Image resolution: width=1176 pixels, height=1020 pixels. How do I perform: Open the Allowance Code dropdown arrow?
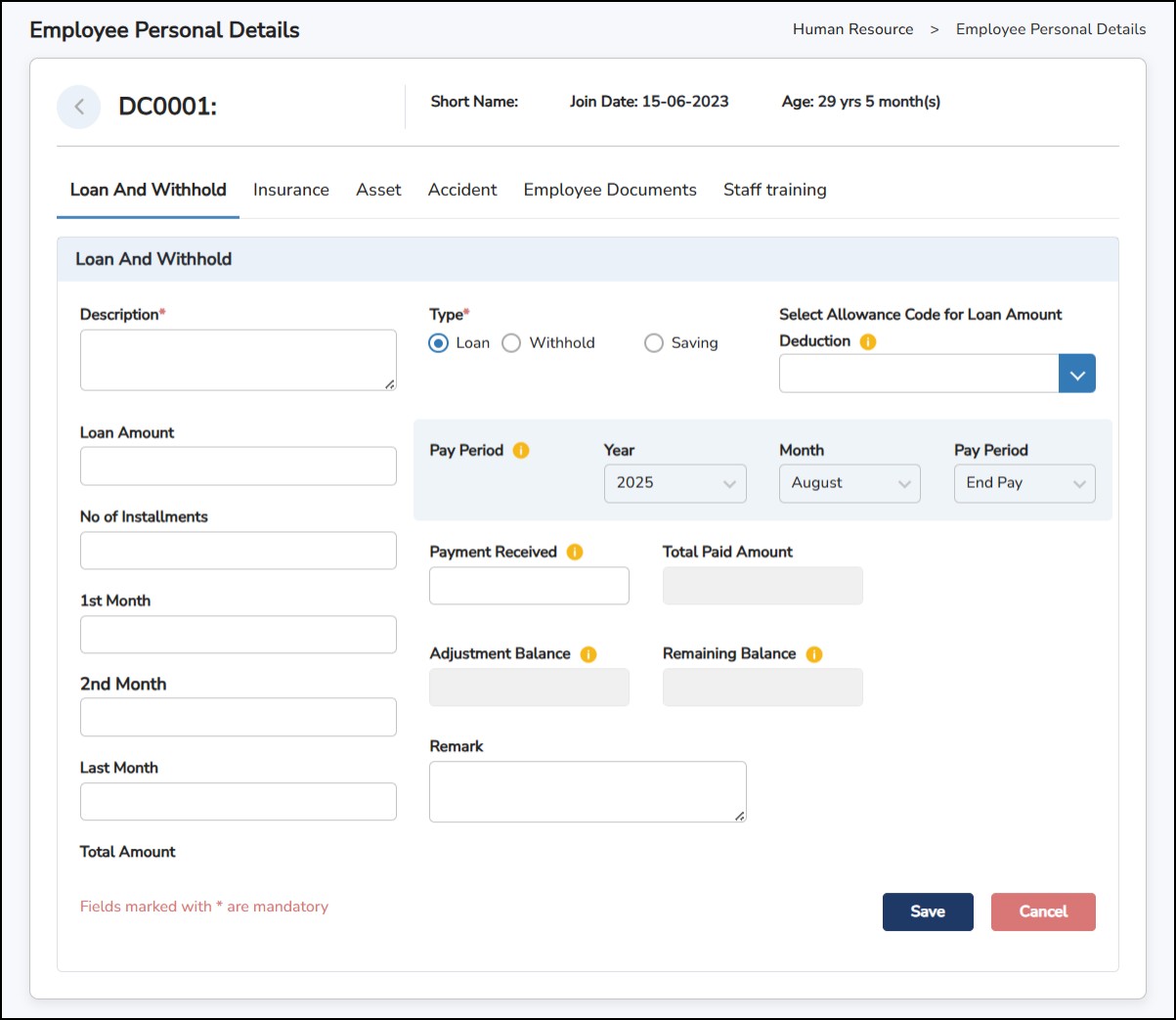[x=1076, y=374]
